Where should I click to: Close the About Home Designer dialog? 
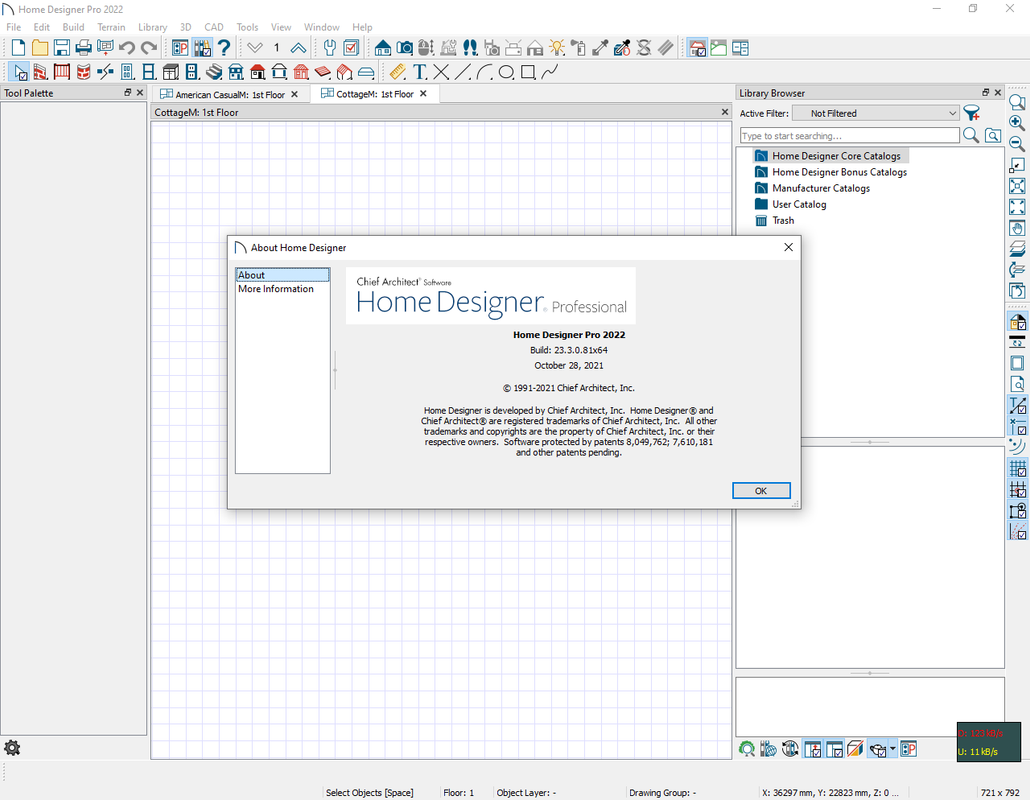[788, 247]
